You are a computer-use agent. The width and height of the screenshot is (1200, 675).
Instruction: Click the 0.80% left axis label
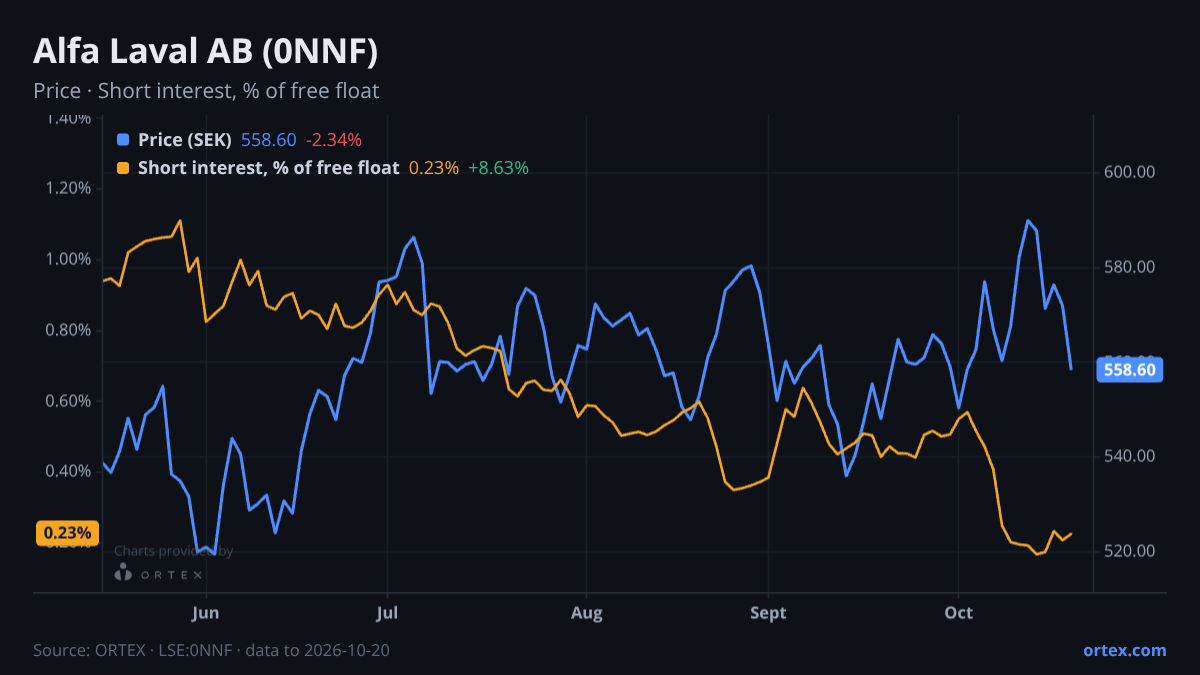(68, 330)
